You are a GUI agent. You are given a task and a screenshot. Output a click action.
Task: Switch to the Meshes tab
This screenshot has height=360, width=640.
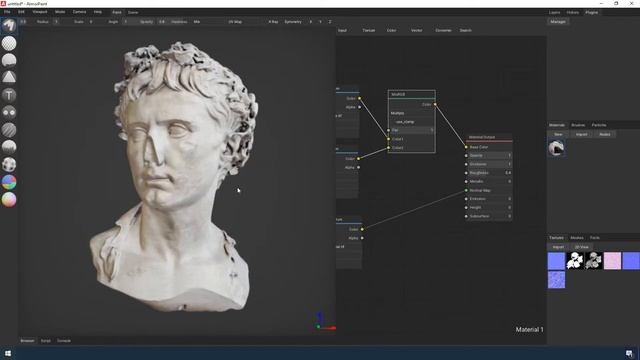click(x=577, y=238)
